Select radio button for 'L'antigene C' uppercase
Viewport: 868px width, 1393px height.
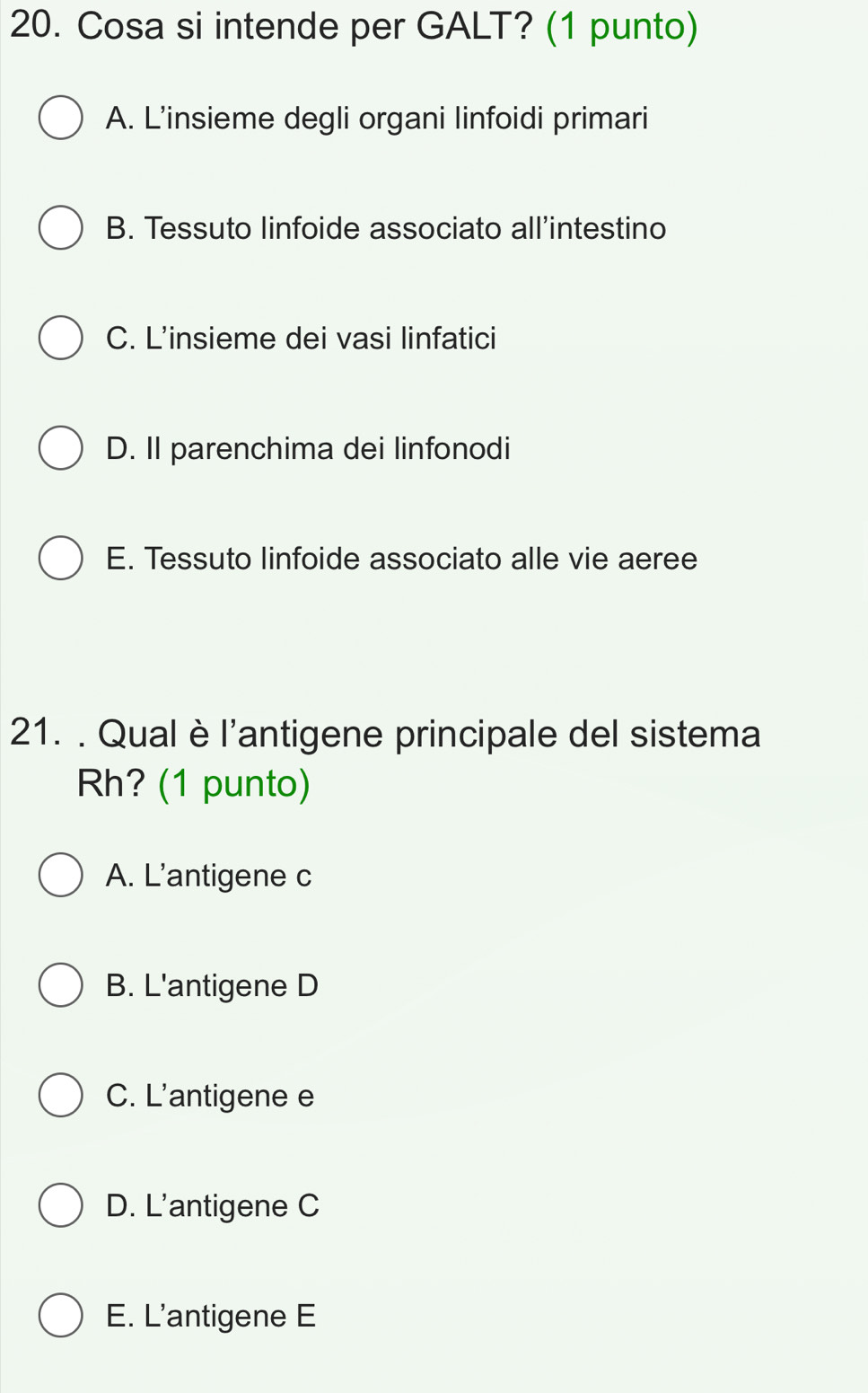[x=60, y=1205]
